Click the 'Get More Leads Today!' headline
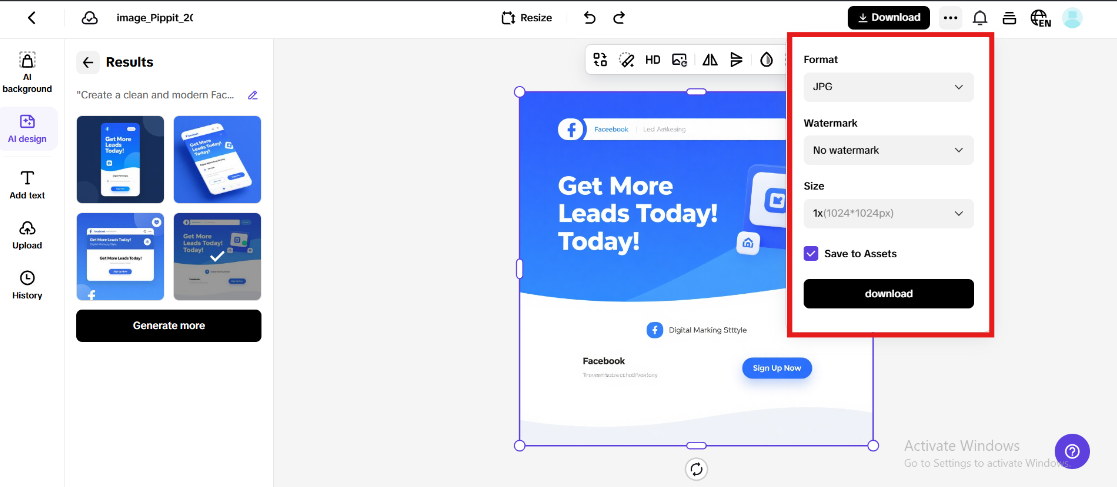 pos(638,214)
